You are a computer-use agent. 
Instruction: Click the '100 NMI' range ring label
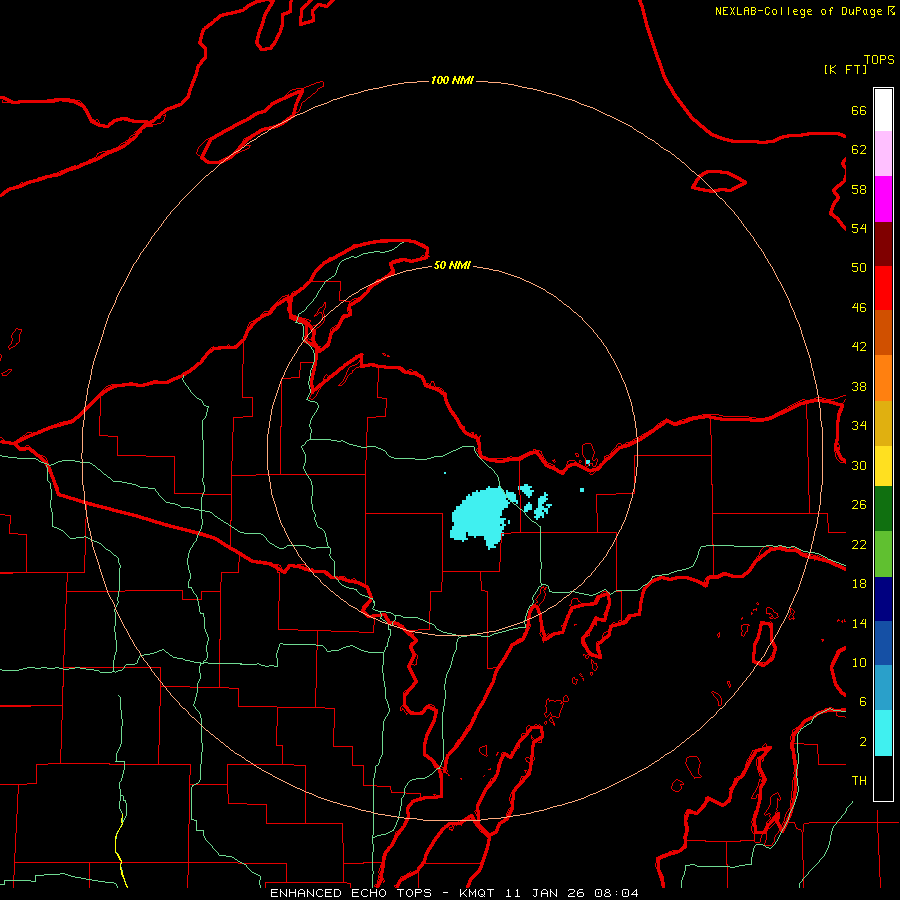coord(452,80)
